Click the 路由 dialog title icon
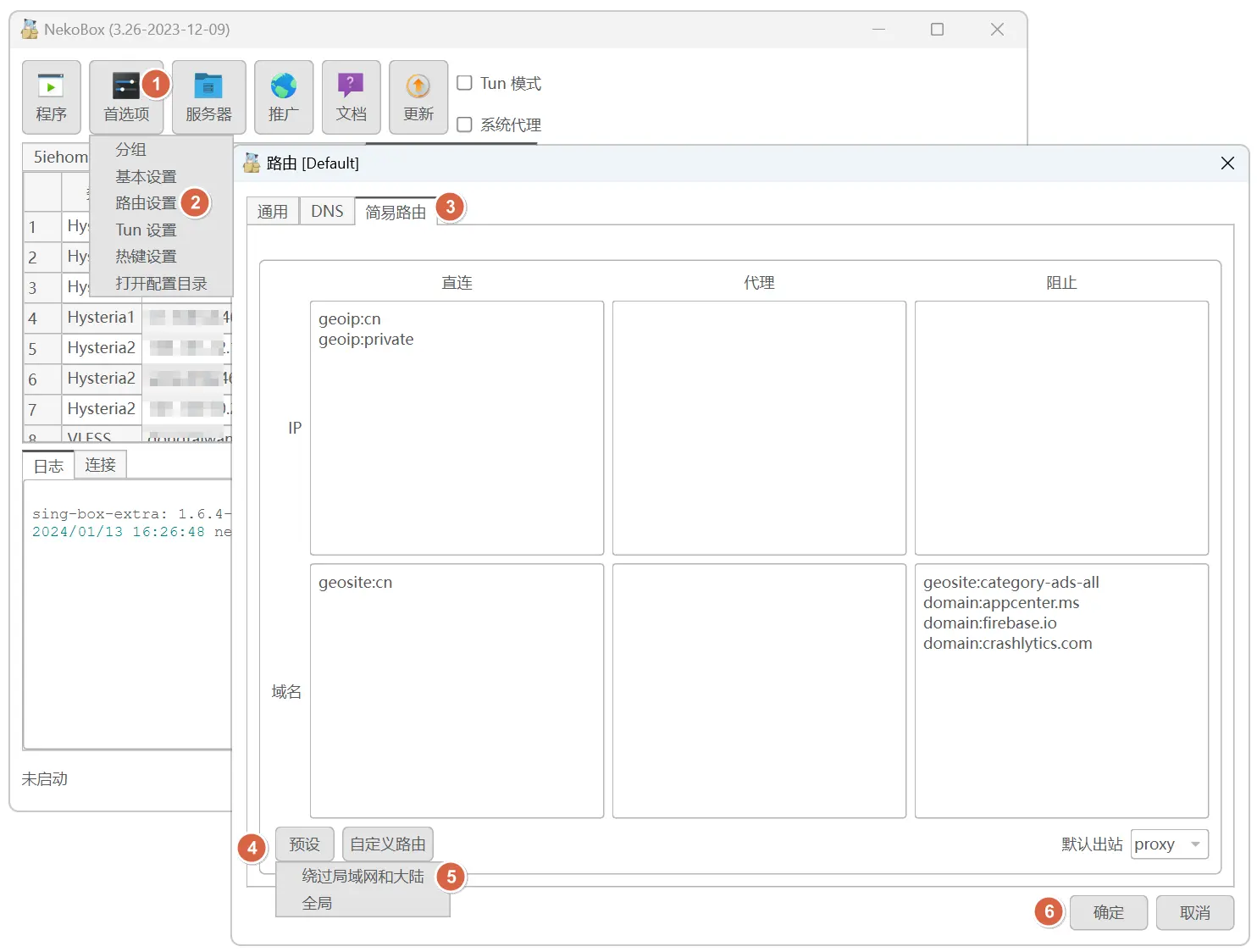Image resolution: width=1257 pixels, height=952 pixels. click(252, 163)
